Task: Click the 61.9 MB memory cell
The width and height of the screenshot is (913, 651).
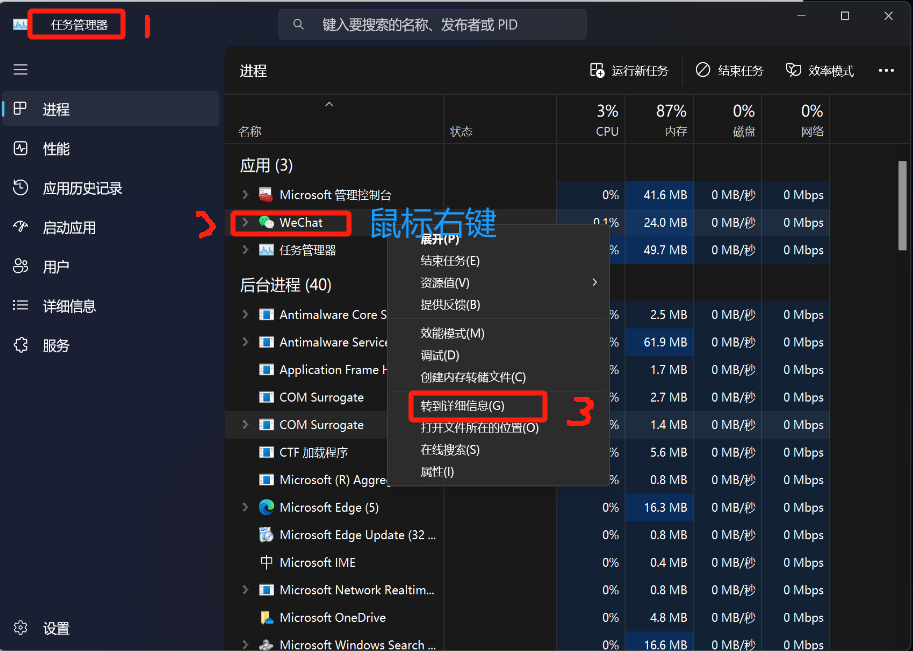Action: pos(659,342)
